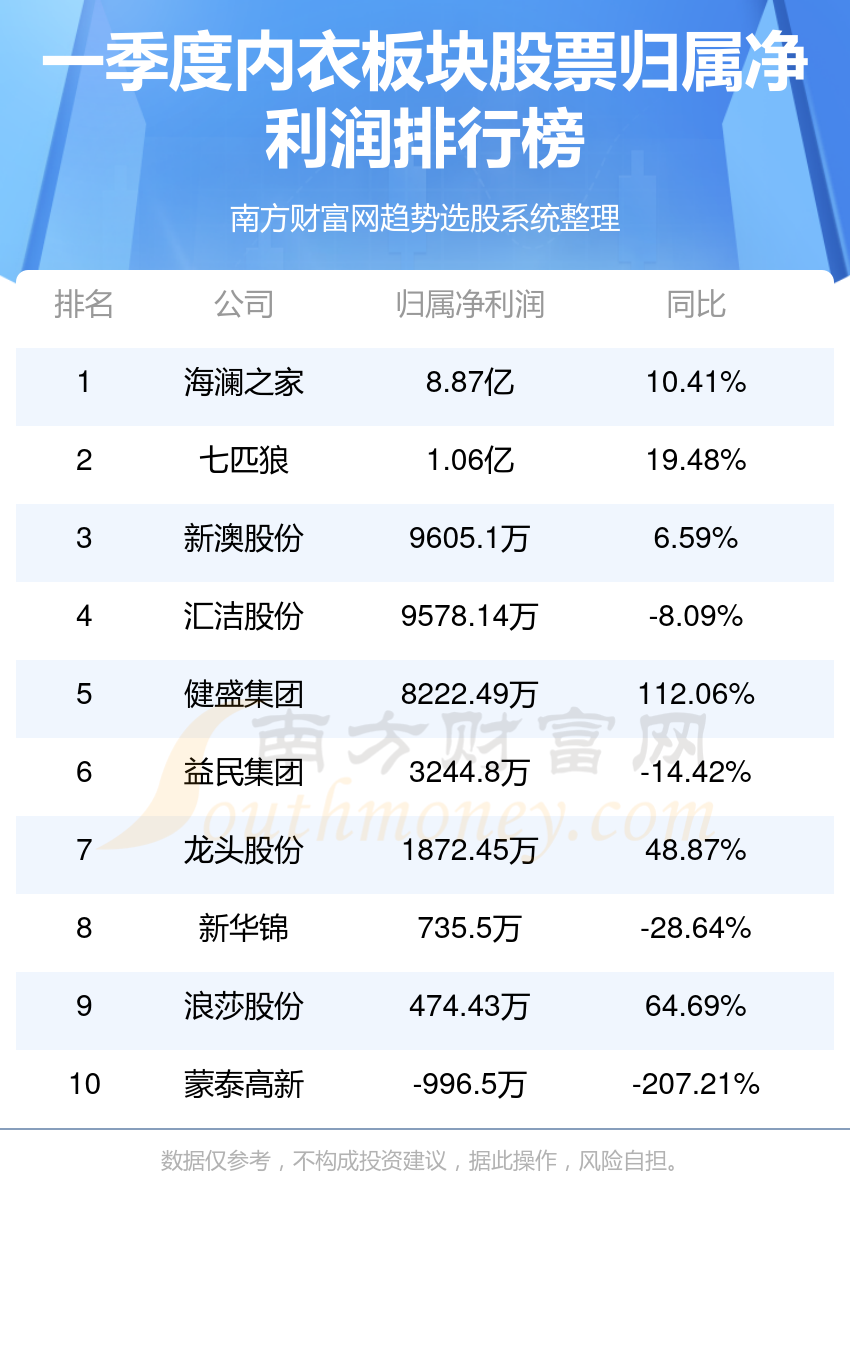Screen dimensions: 850x1350
Task: Click the 8.87亿 net profit value
Action: [x=469, y=382]
